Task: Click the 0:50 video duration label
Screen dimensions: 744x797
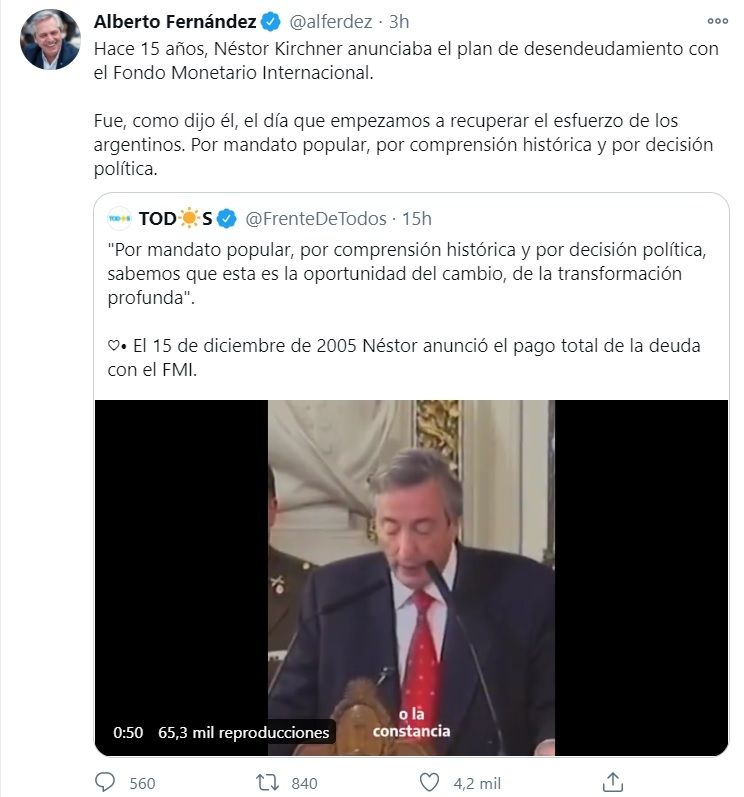Action: (128, 732)
